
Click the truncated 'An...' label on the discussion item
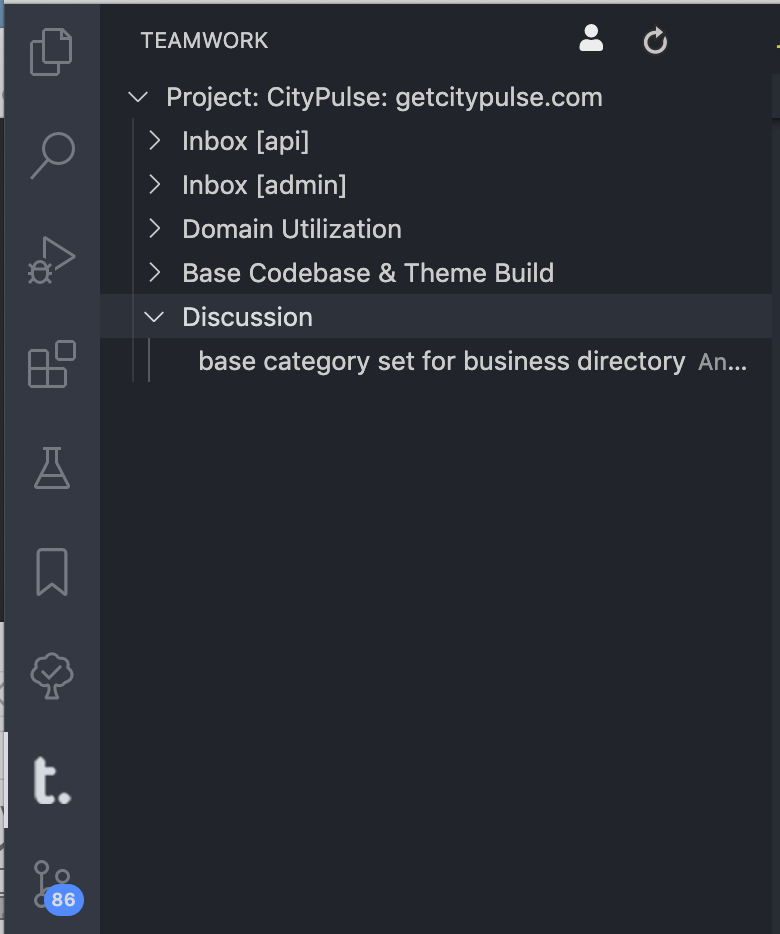722,361
